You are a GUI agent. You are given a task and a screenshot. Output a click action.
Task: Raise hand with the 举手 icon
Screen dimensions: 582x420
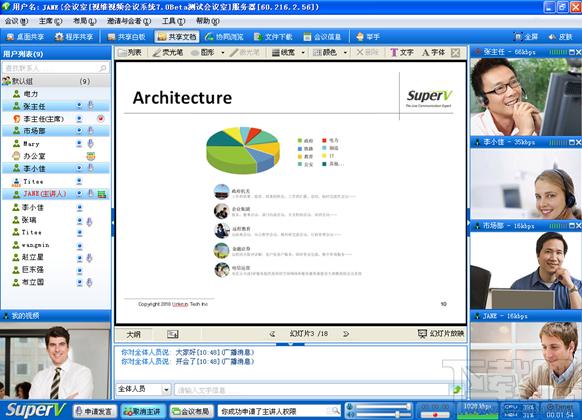(x=368, y=37)
